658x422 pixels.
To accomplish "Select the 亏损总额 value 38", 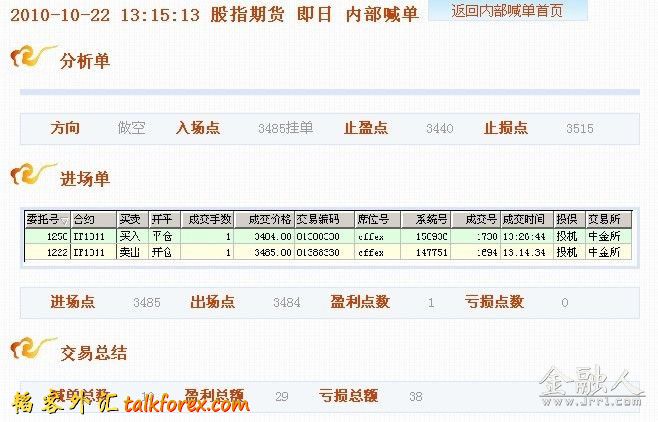I will click(416, 396).
